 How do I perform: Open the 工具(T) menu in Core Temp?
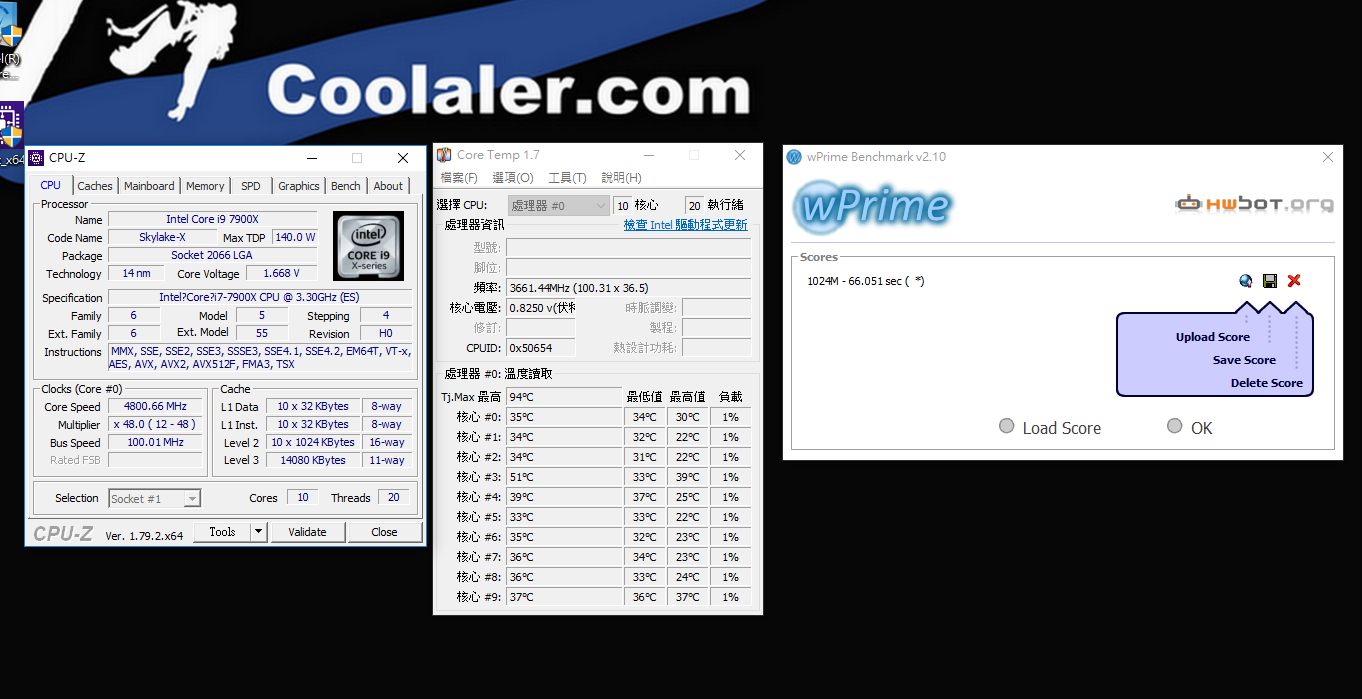pos(567,178)
